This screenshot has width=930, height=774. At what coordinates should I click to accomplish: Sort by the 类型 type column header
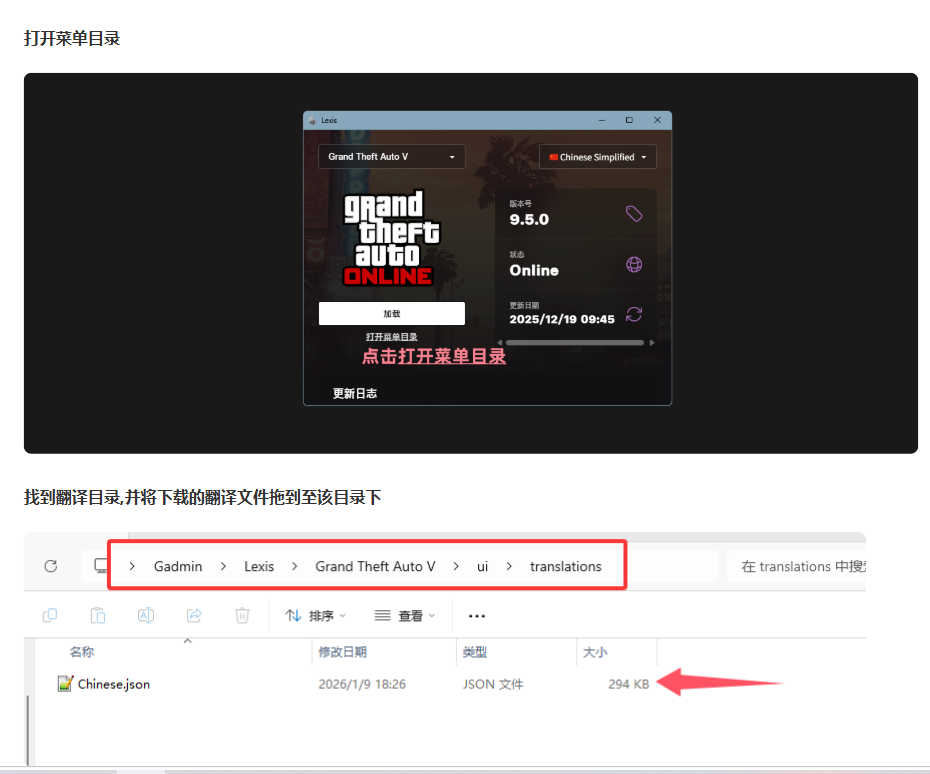pyautogui.click(x=474, y=652)
